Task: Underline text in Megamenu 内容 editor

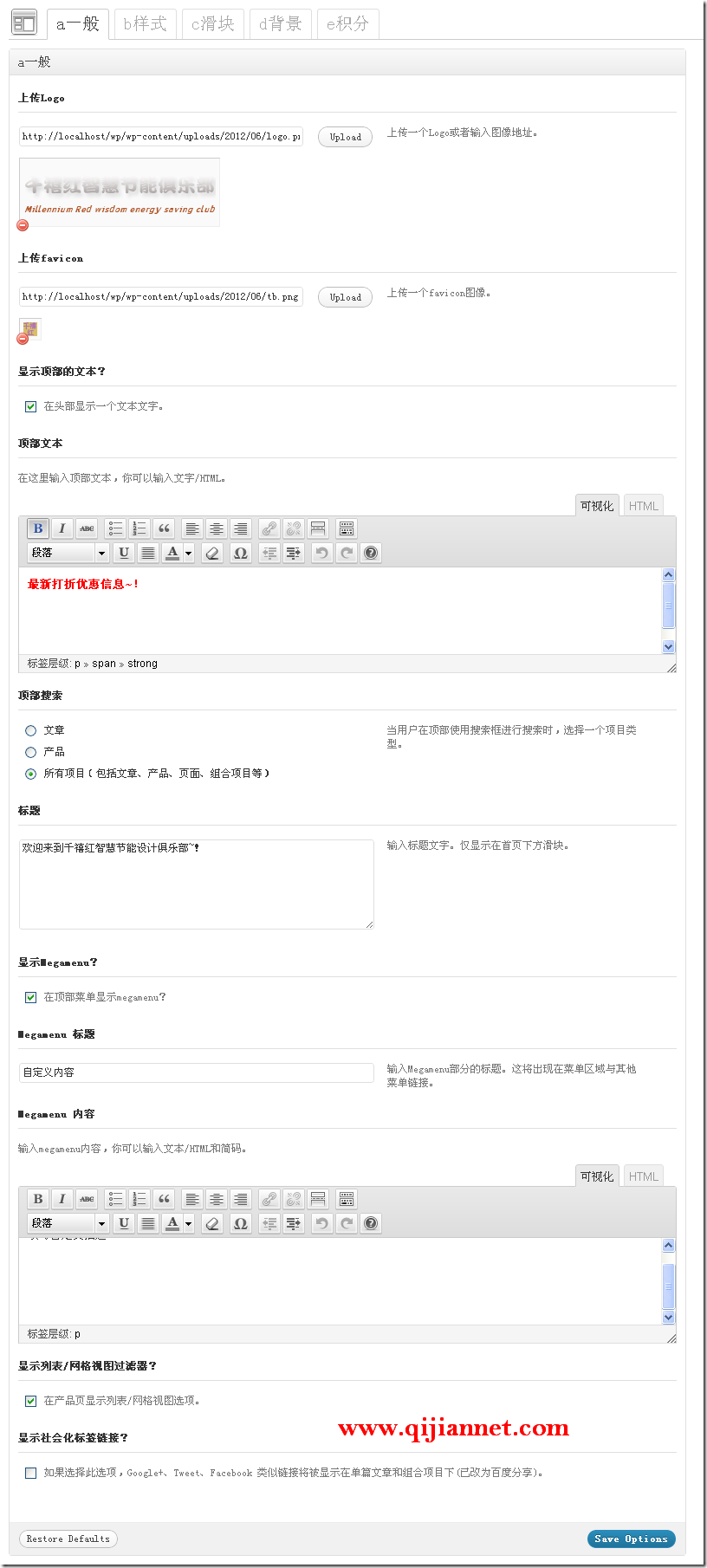Action: click(x=124, y=1223)
